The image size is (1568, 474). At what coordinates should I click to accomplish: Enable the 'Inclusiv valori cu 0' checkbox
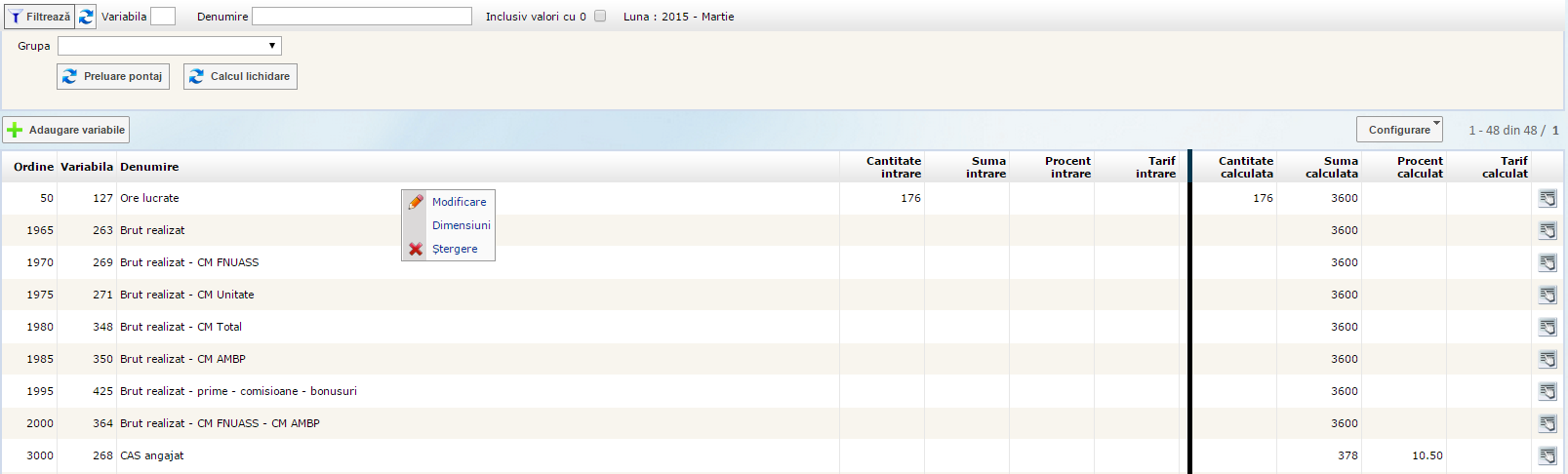tap(600, 16)
